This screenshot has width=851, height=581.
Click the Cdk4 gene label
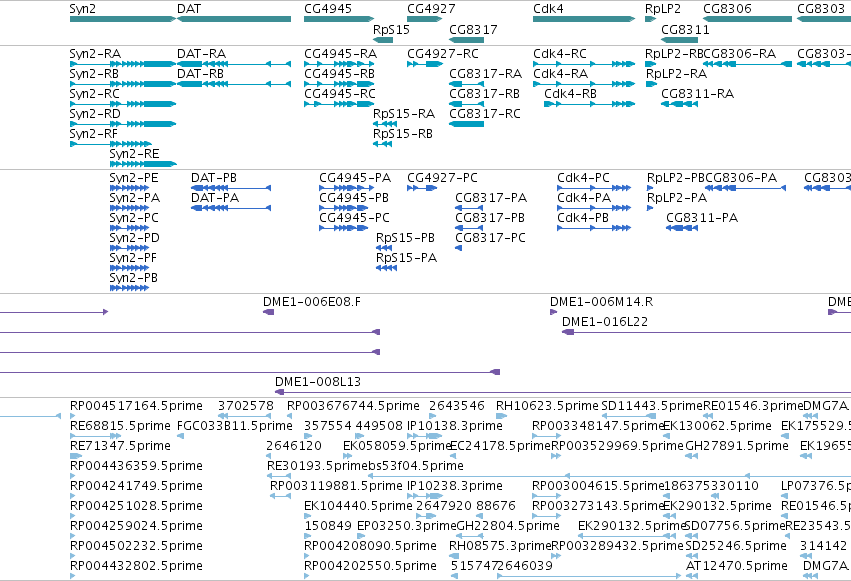pos(548,9)
